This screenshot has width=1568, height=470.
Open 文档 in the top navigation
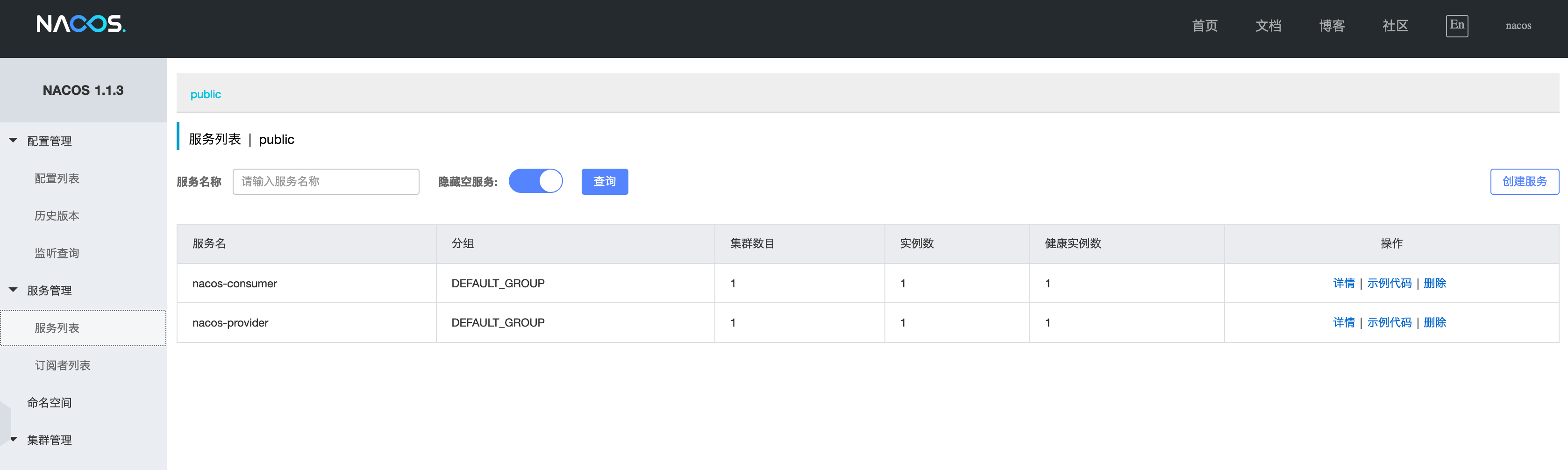[x=1268, y=26]
